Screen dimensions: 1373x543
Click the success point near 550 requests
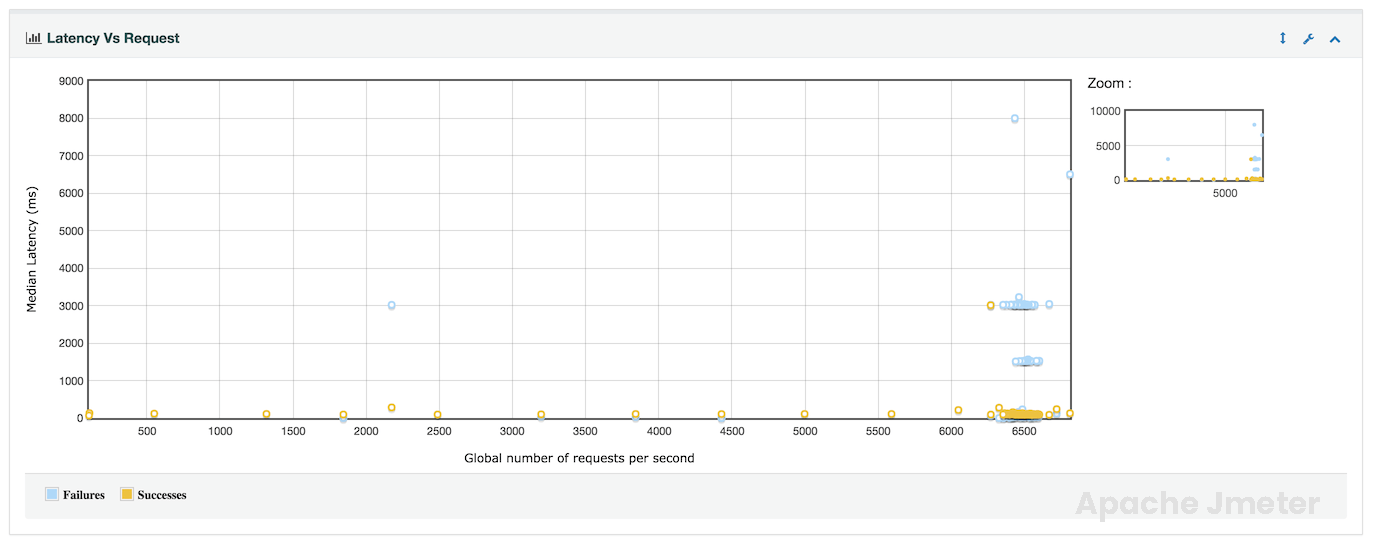(154, 414)
